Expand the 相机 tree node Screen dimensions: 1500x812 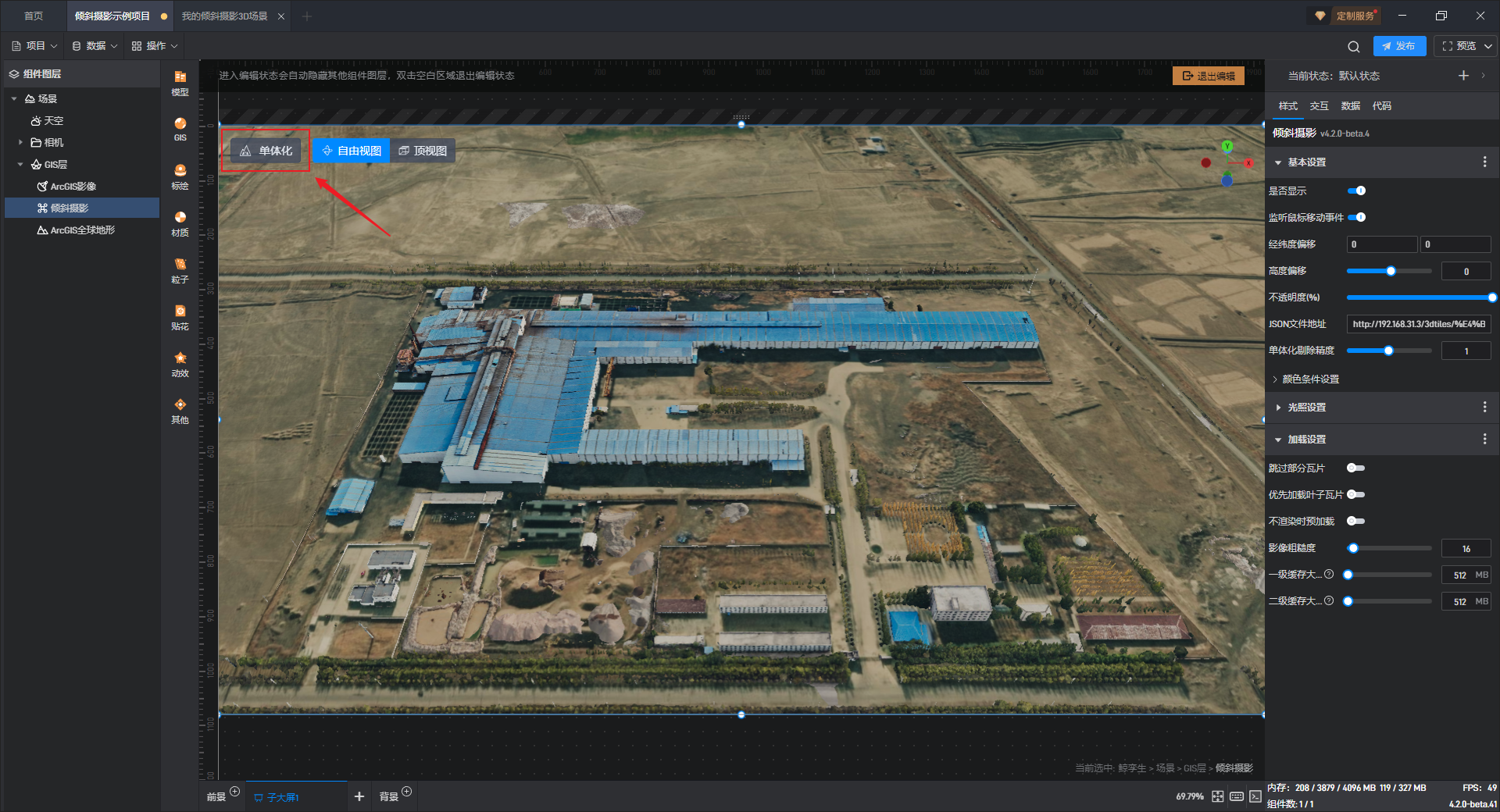pos(20,142)
